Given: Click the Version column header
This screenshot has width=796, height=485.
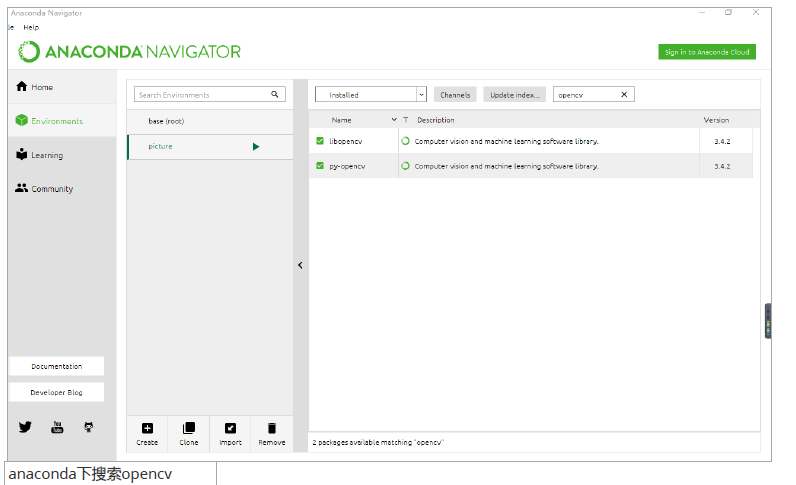Looking at the screenshot, I should pos(716,120).
